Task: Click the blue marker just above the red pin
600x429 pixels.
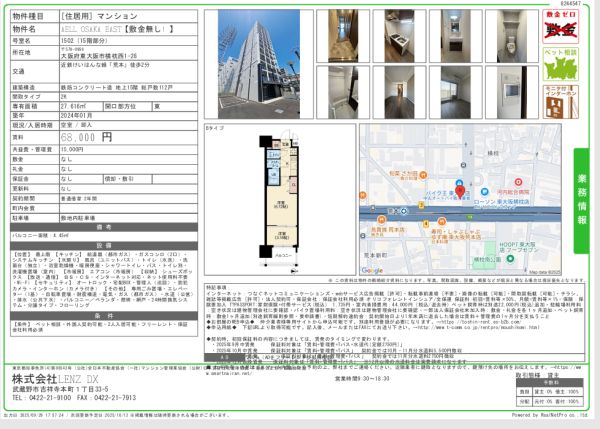Action: (459, 183)
